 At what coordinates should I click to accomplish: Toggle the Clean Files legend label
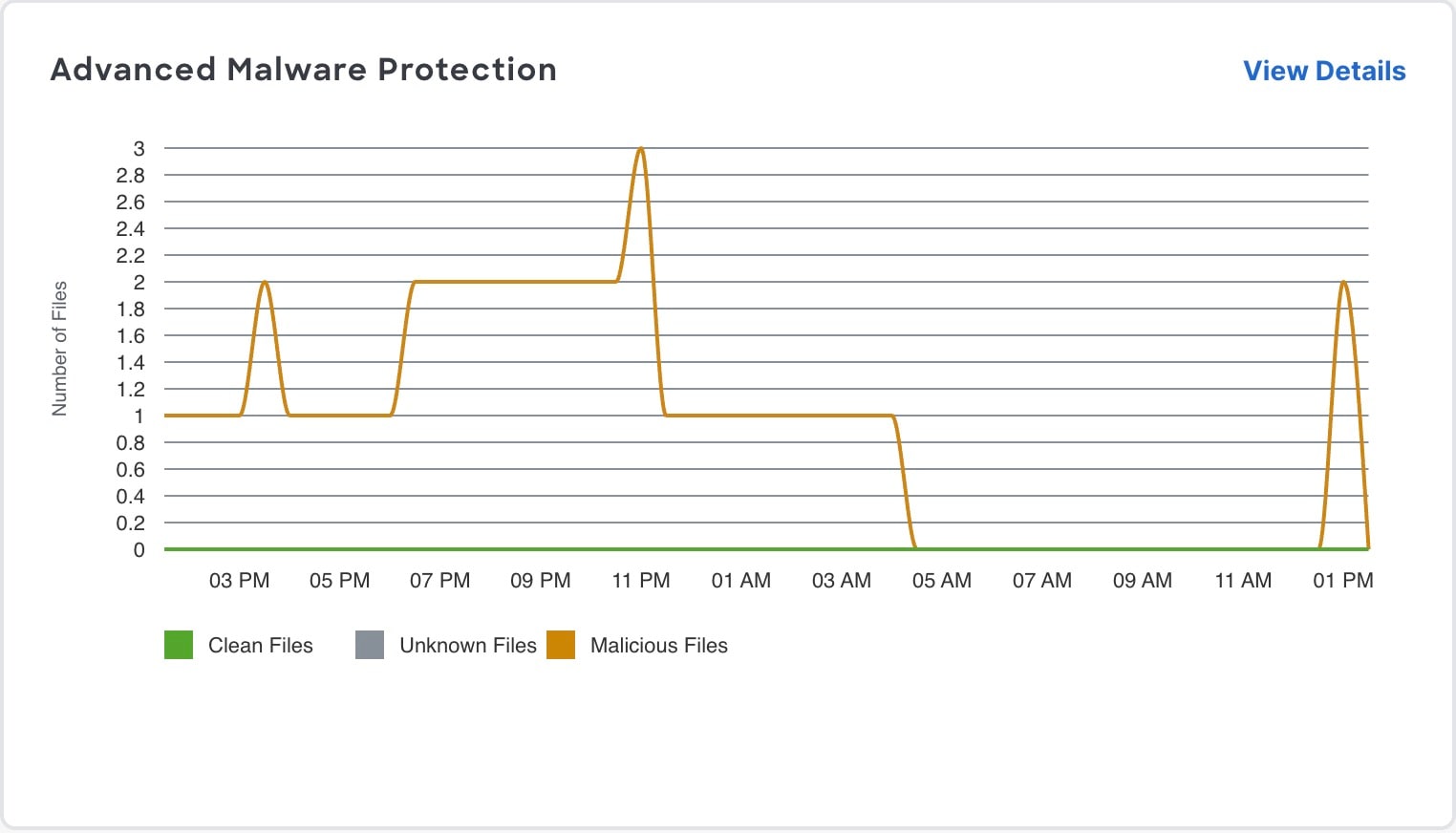(x=260, y=646)
